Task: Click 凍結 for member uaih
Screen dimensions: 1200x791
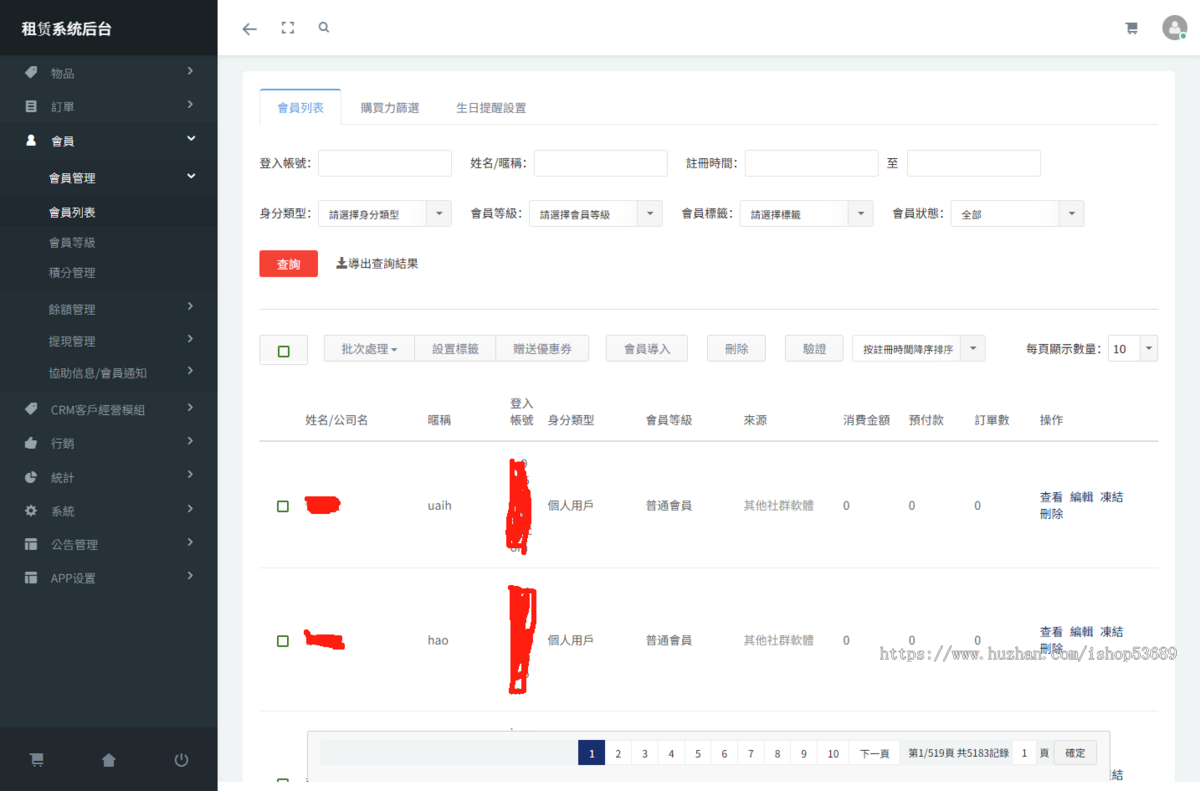Action: coord(1111,497)
